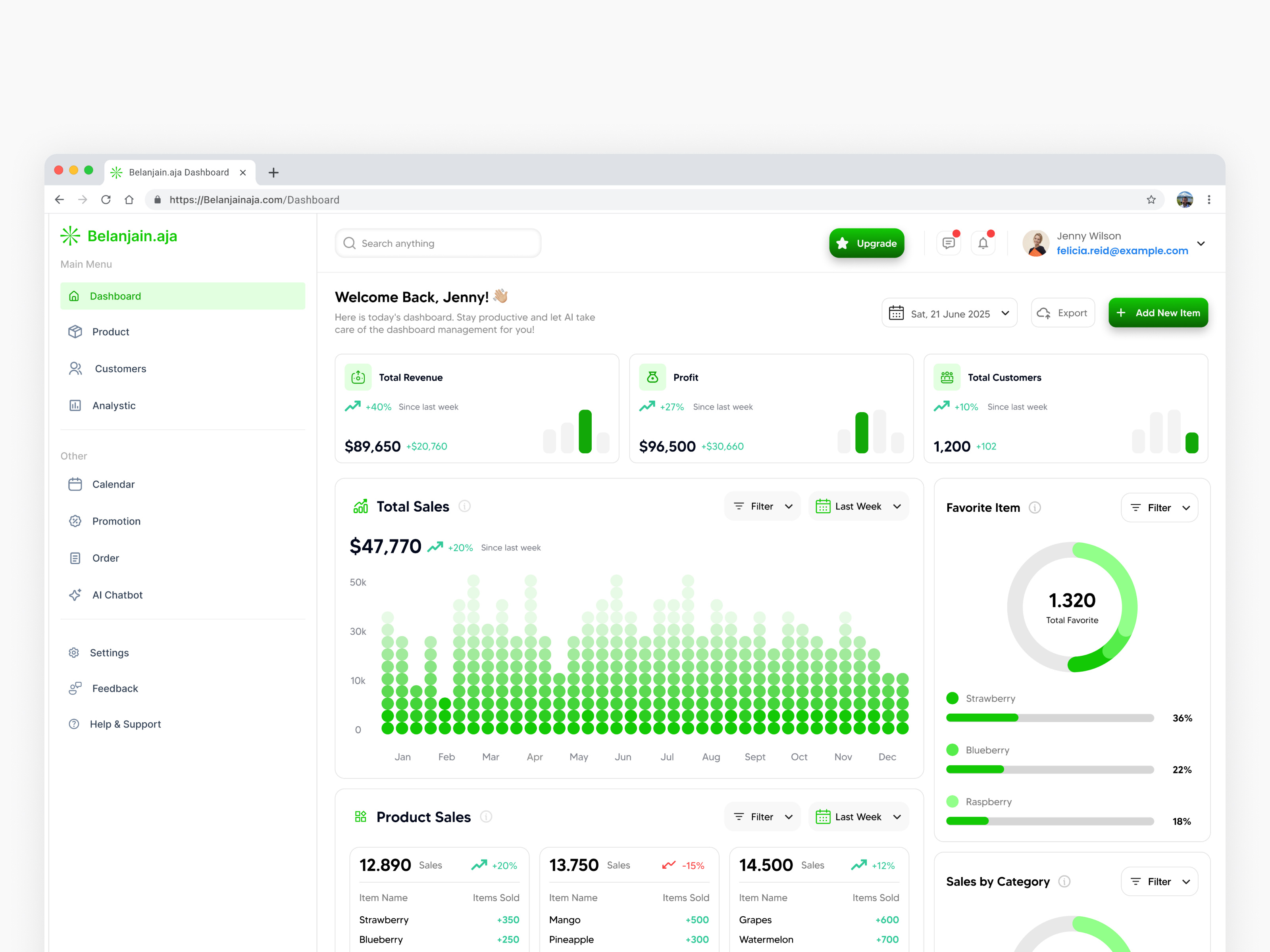Click info icon beside Product Sales

click(486, 817)
